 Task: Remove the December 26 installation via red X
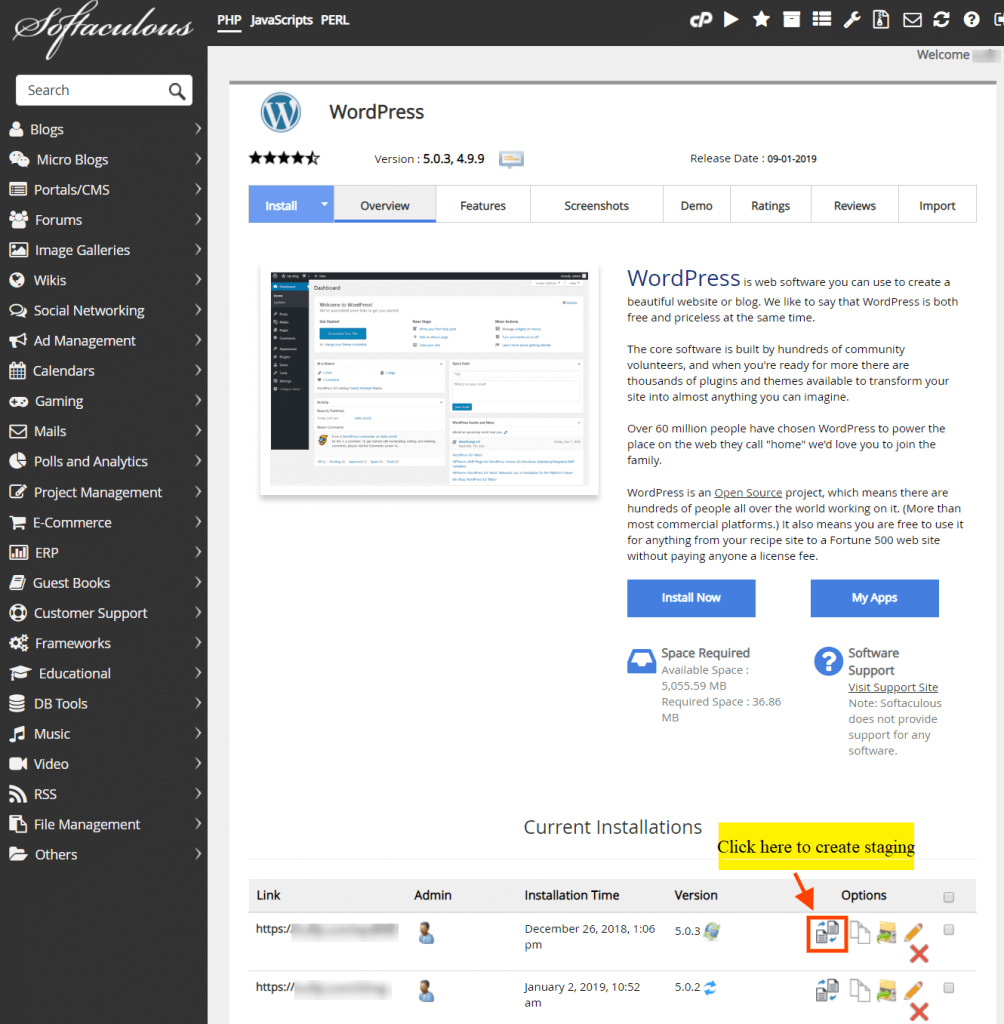(x=919, y=954)
